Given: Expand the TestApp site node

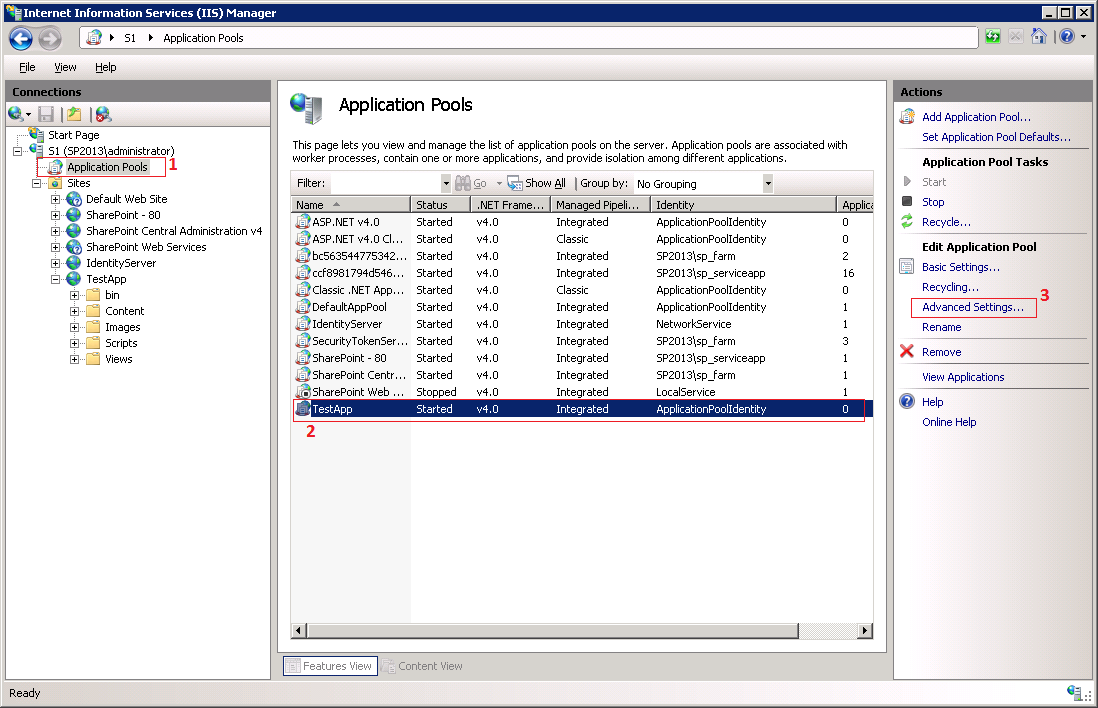Looking at the screenshot, I should pyautogui.click(x=57, y=279).
